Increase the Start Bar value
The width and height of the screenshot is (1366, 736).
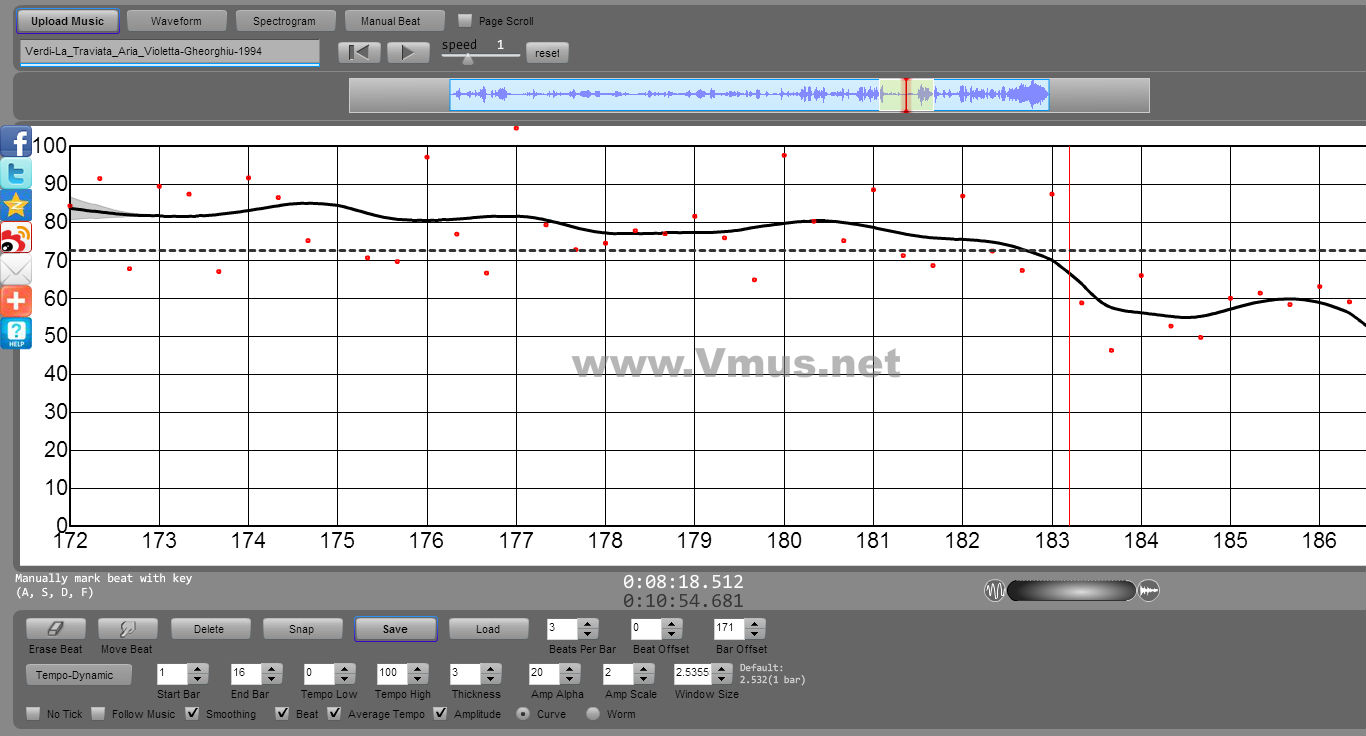pos(198,669)
